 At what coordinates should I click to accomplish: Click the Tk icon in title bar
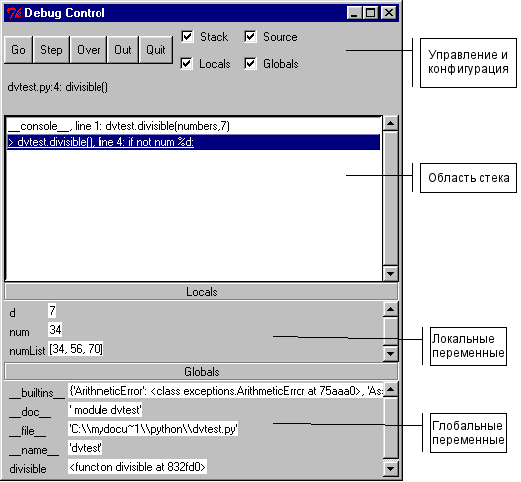point(14,13)
